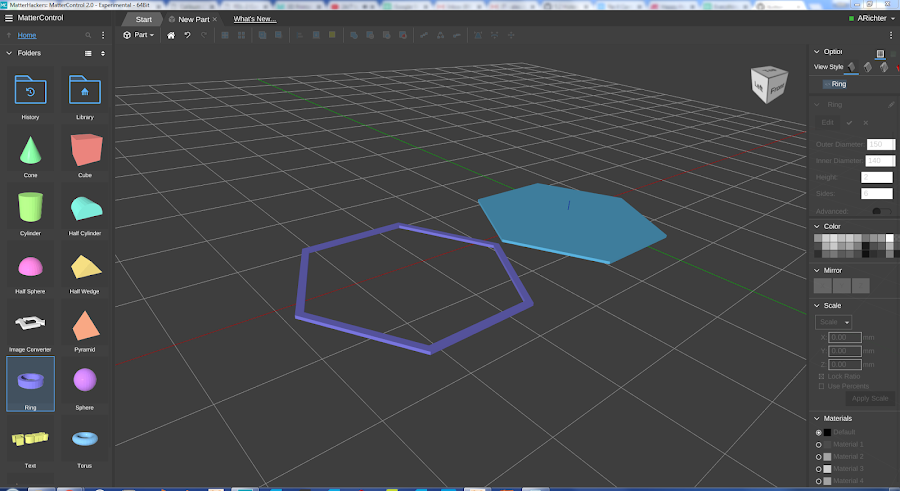Viewport: 900px width, 491px height.
Task: Collapse the Color section
Action: pyautogui.click(x=817, y=226)
